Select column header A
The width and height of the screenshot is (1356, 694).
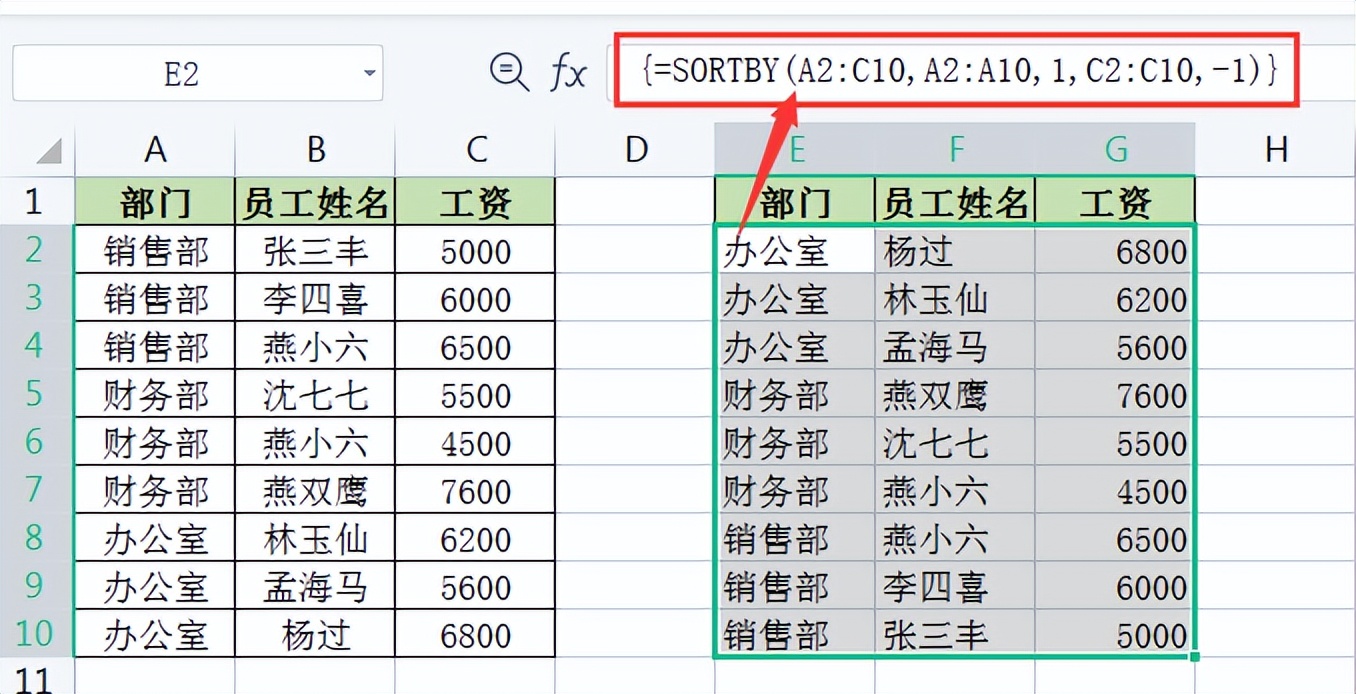click(155, 148)
